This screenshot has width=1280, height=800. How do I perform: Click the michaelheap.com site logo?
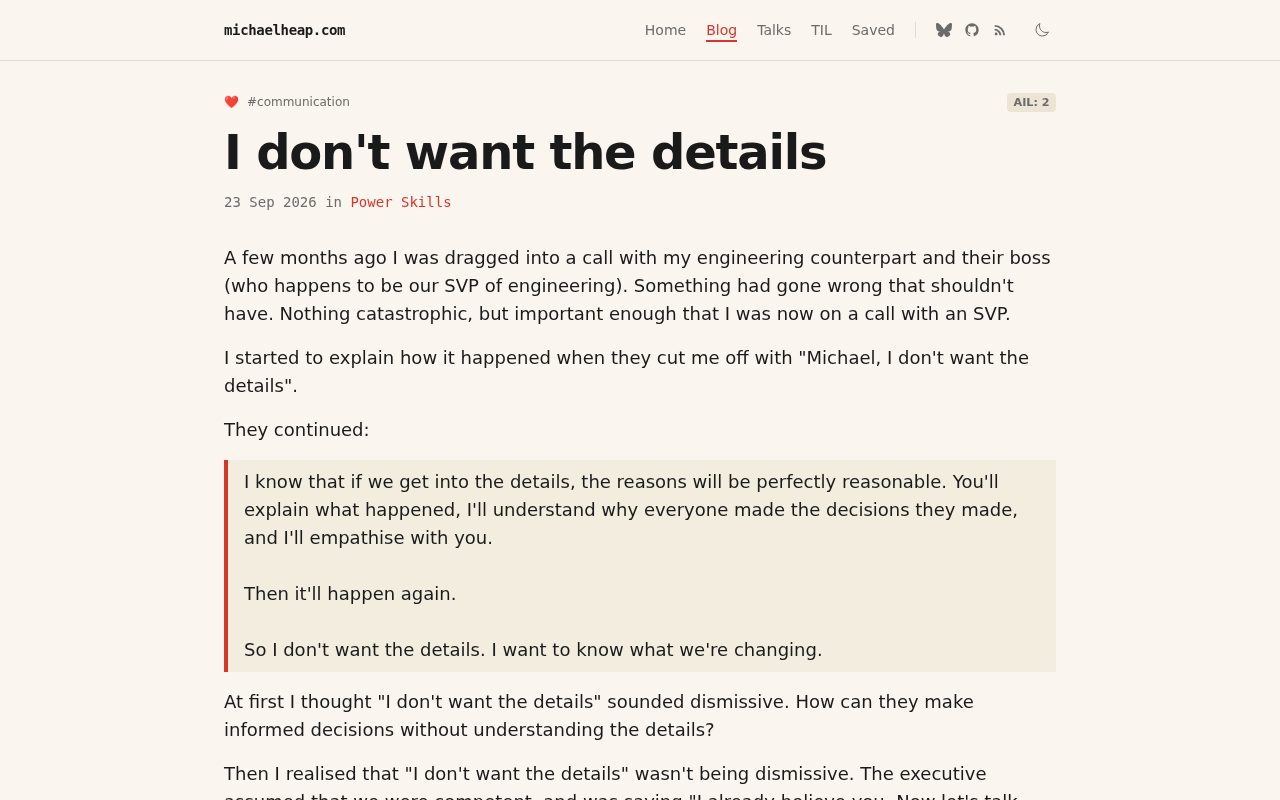[x=284, y=30]
